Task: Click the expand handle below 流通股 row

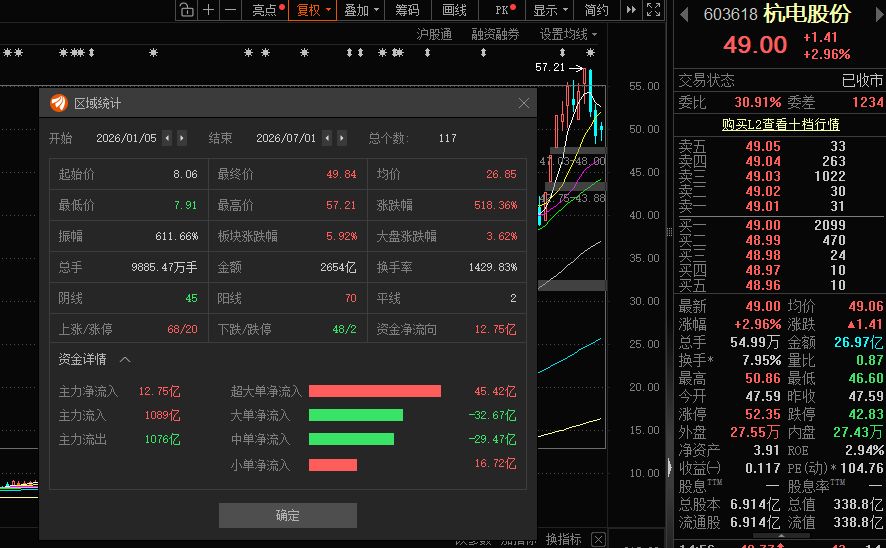Action: [781, 534]
